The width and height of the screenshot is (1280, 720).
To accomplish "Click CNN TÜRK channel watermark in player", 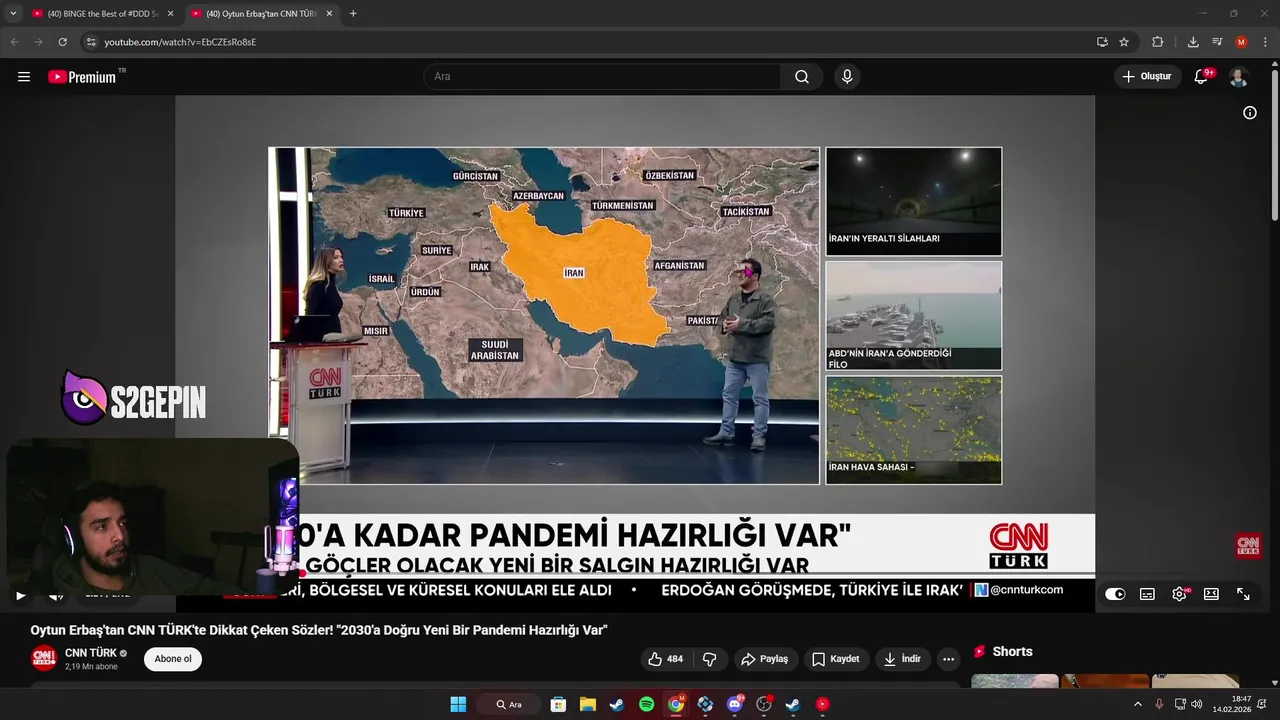I will 1248,545.
